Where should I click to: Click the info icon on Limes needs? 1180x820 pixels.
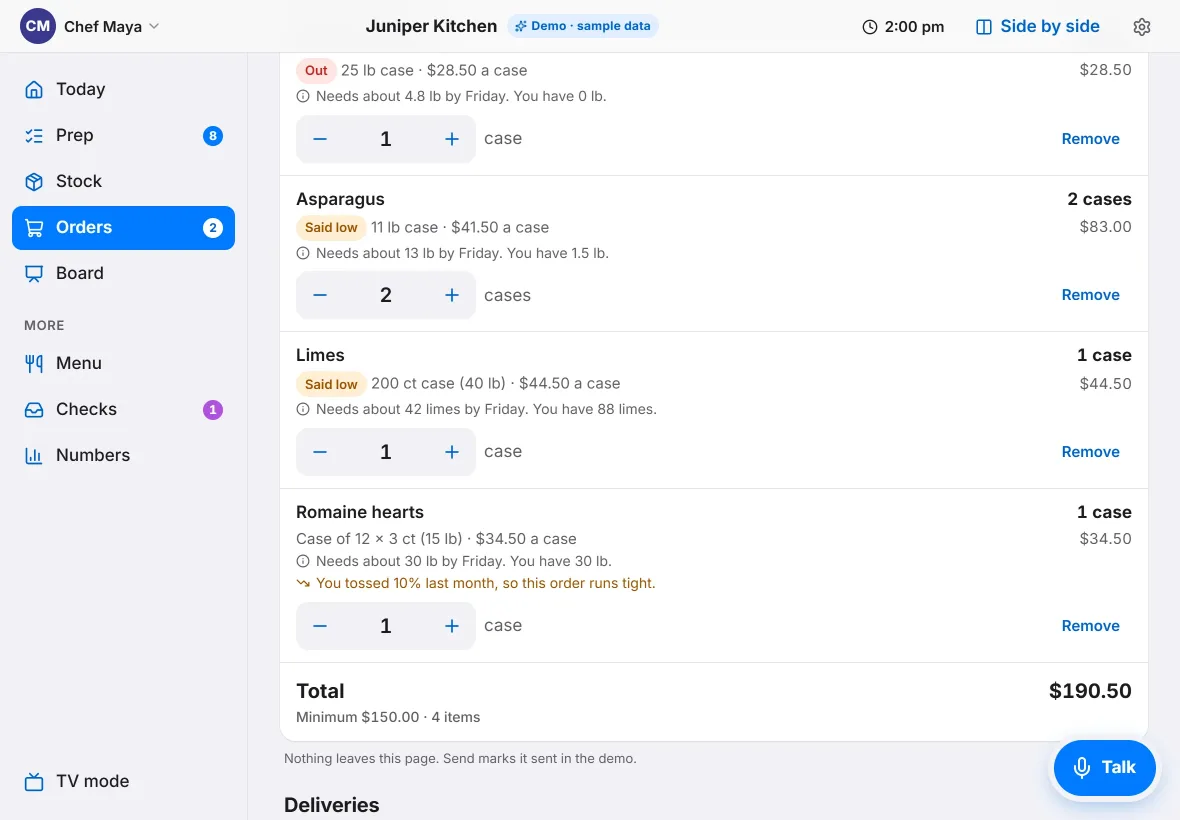[303, 409]
